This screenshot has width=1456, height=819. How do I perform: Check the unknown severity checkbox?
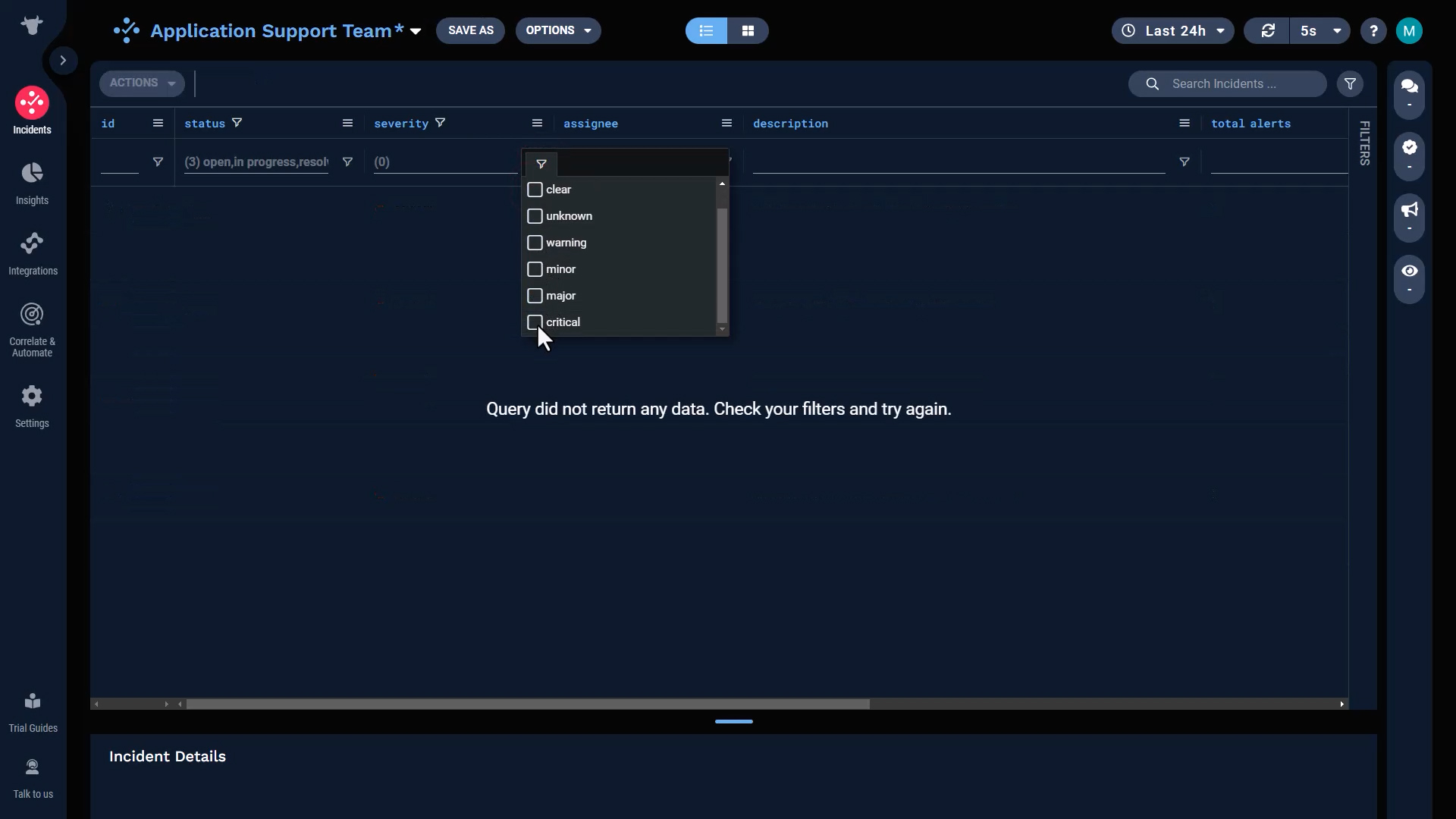pyautogui.click(x=535, y=216)
